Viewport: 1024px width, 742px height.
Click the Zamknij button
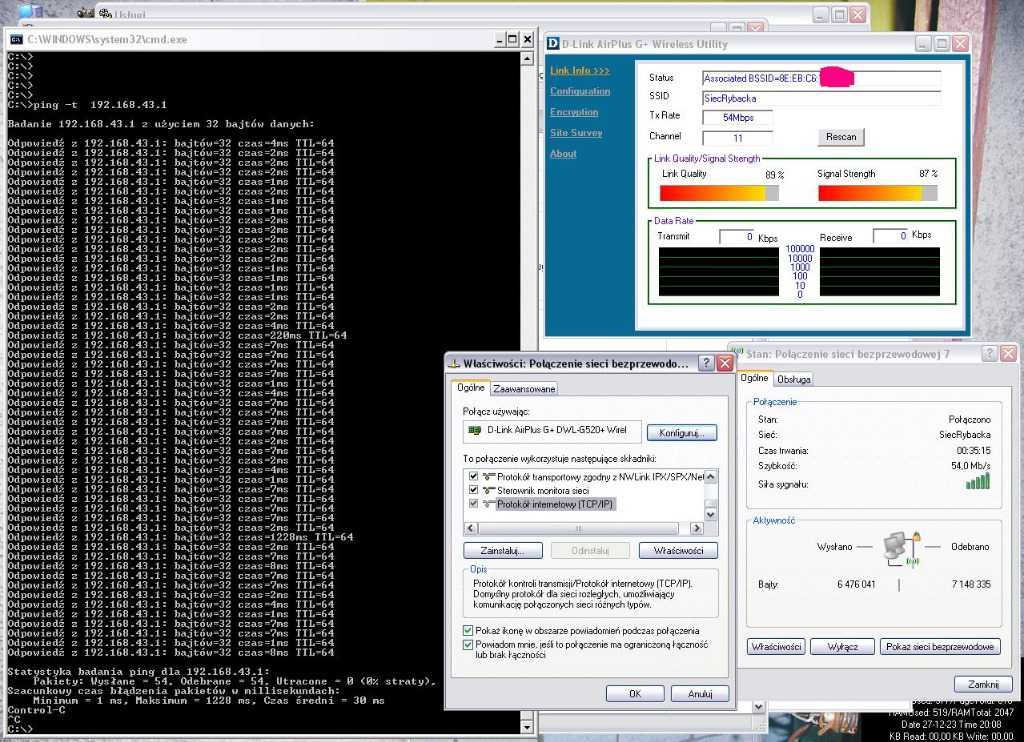[983, 684]
